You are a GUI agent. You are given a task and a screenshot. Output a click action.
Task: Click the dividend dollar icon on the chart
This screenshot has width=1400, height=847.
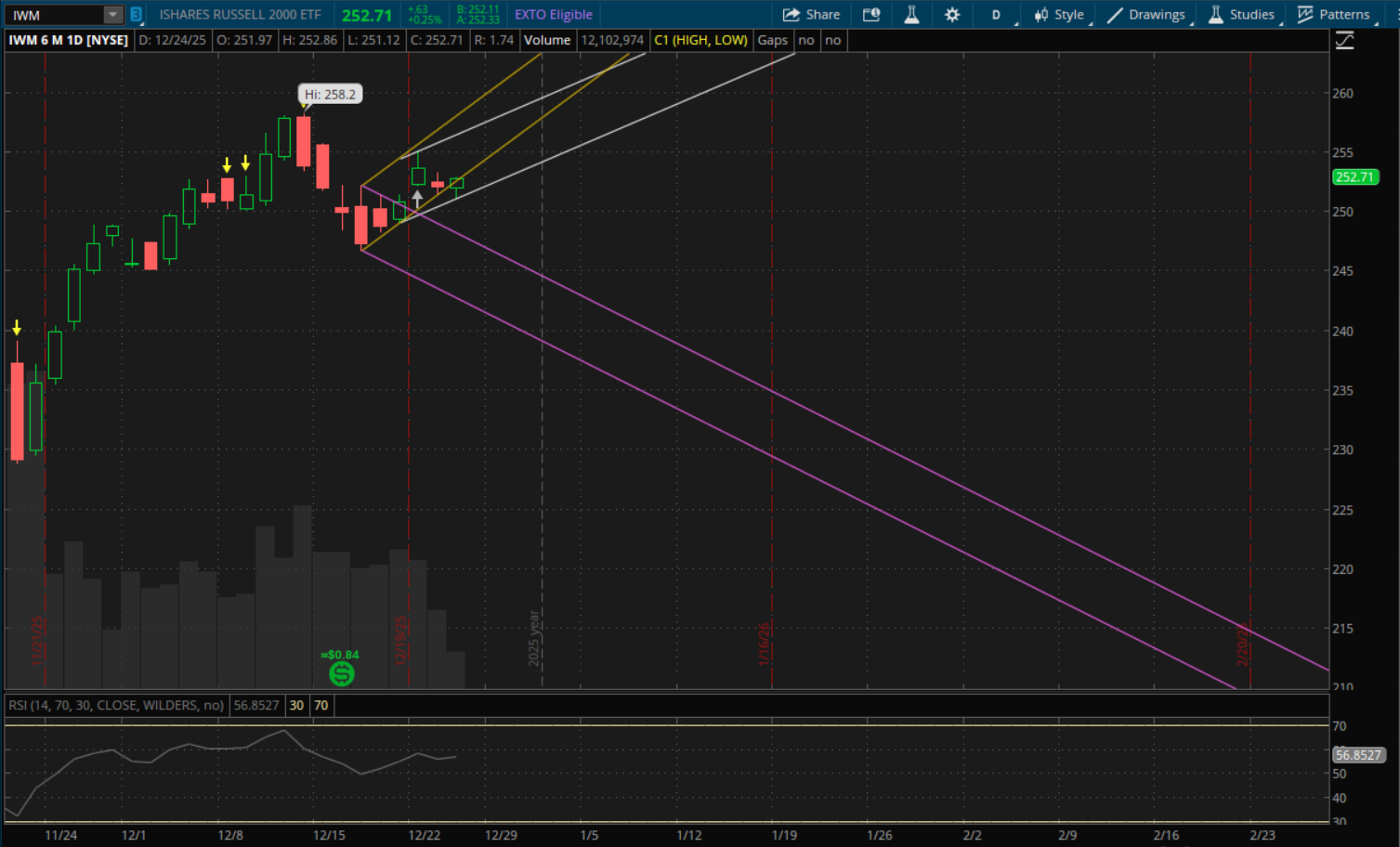[x=341, y=674]
